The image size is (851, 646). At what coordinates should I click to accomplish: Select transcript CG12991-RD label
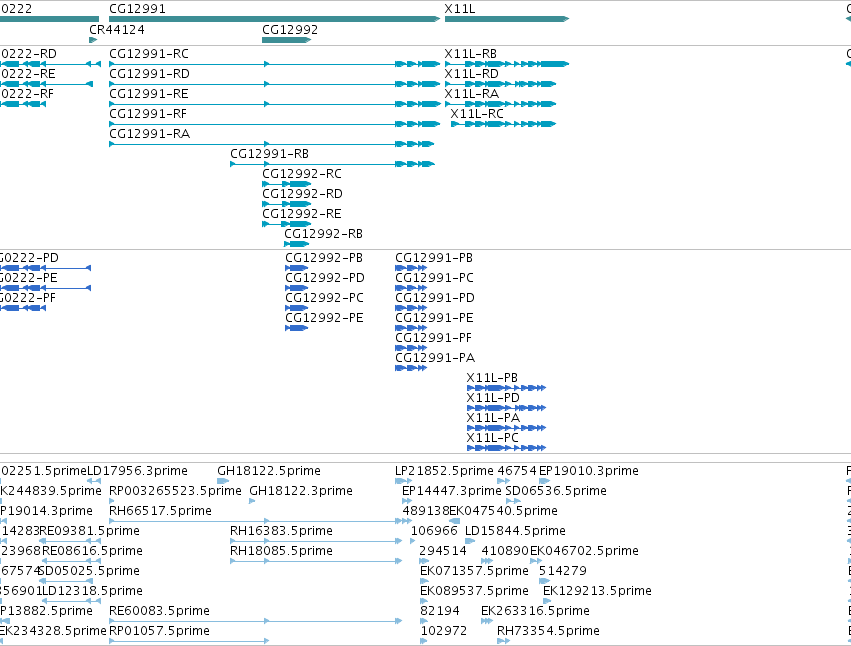coord(149,74)
